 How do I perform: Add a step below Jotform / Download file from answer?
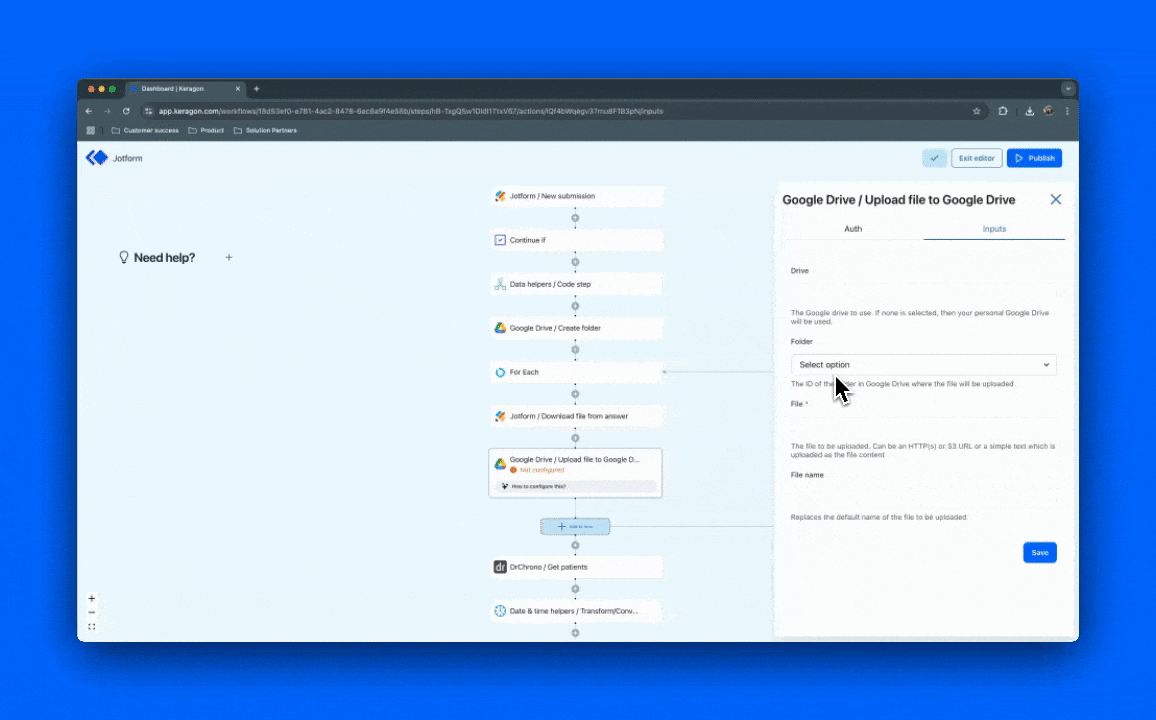click(575, 438)
